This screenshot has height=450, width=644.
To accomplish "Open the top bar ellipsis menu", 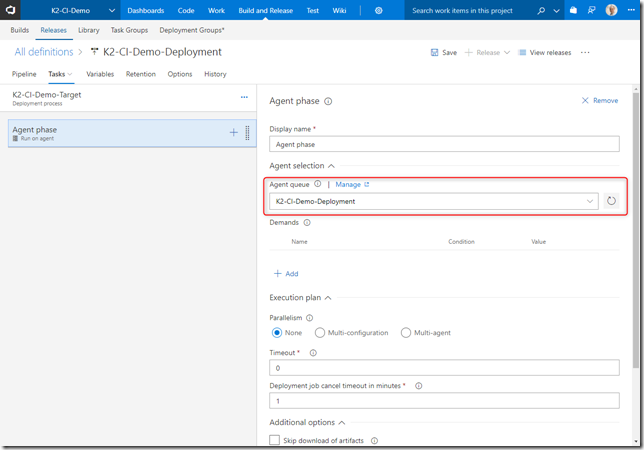I will click(x=631, y=10).
